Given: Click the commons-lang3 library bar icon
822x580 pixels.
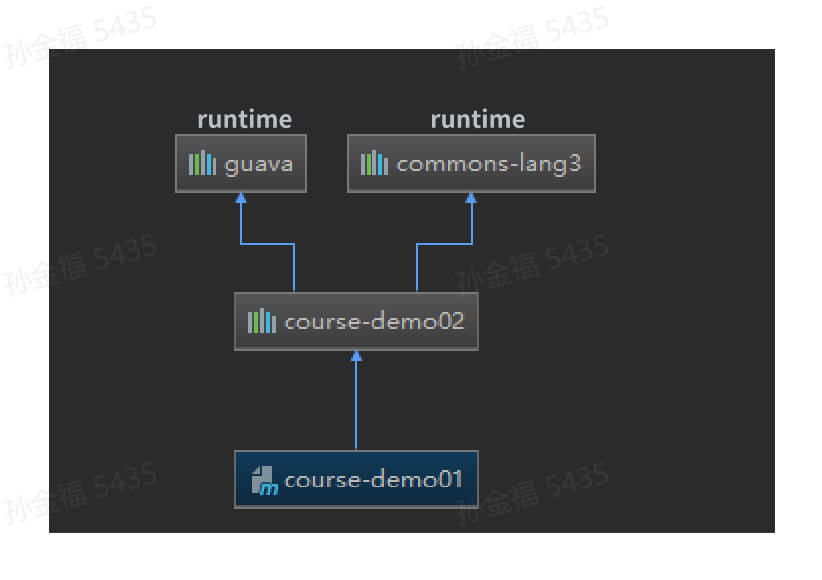Looking at the screenshot, I should (374, 163).
